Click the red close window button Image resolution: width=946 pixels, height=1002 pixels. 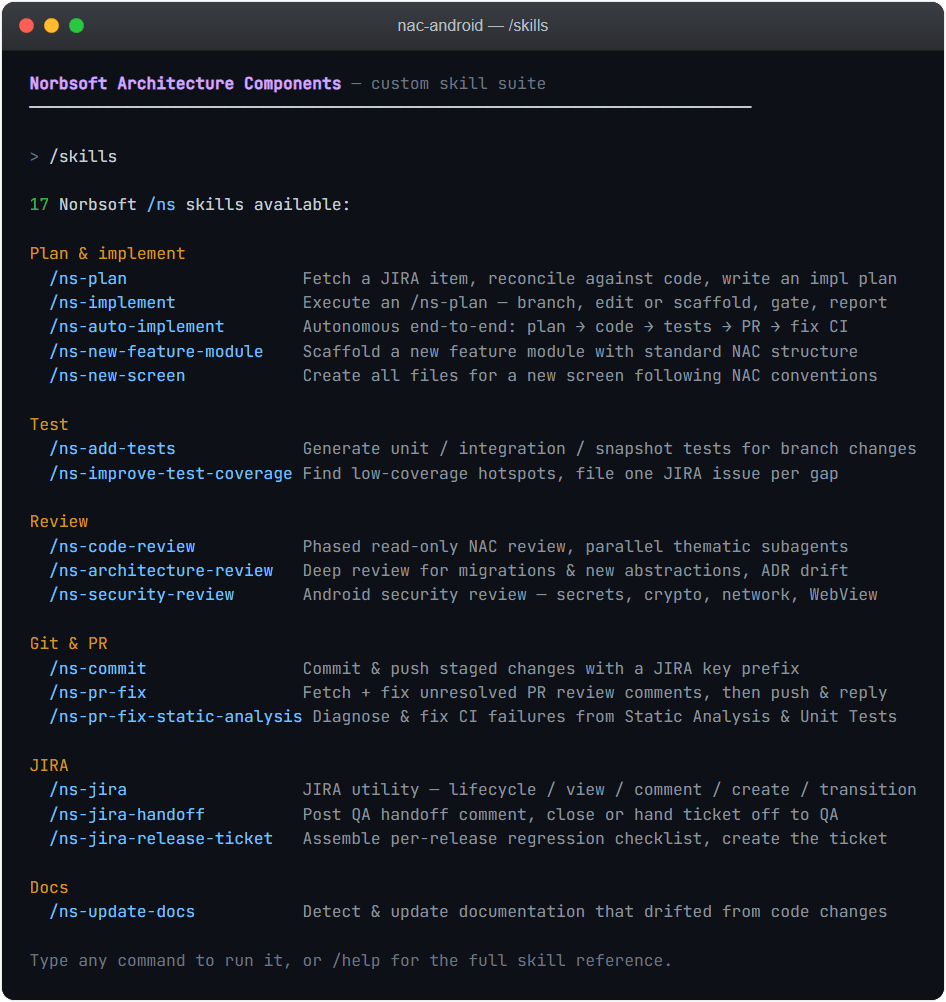tap(27, 26)
